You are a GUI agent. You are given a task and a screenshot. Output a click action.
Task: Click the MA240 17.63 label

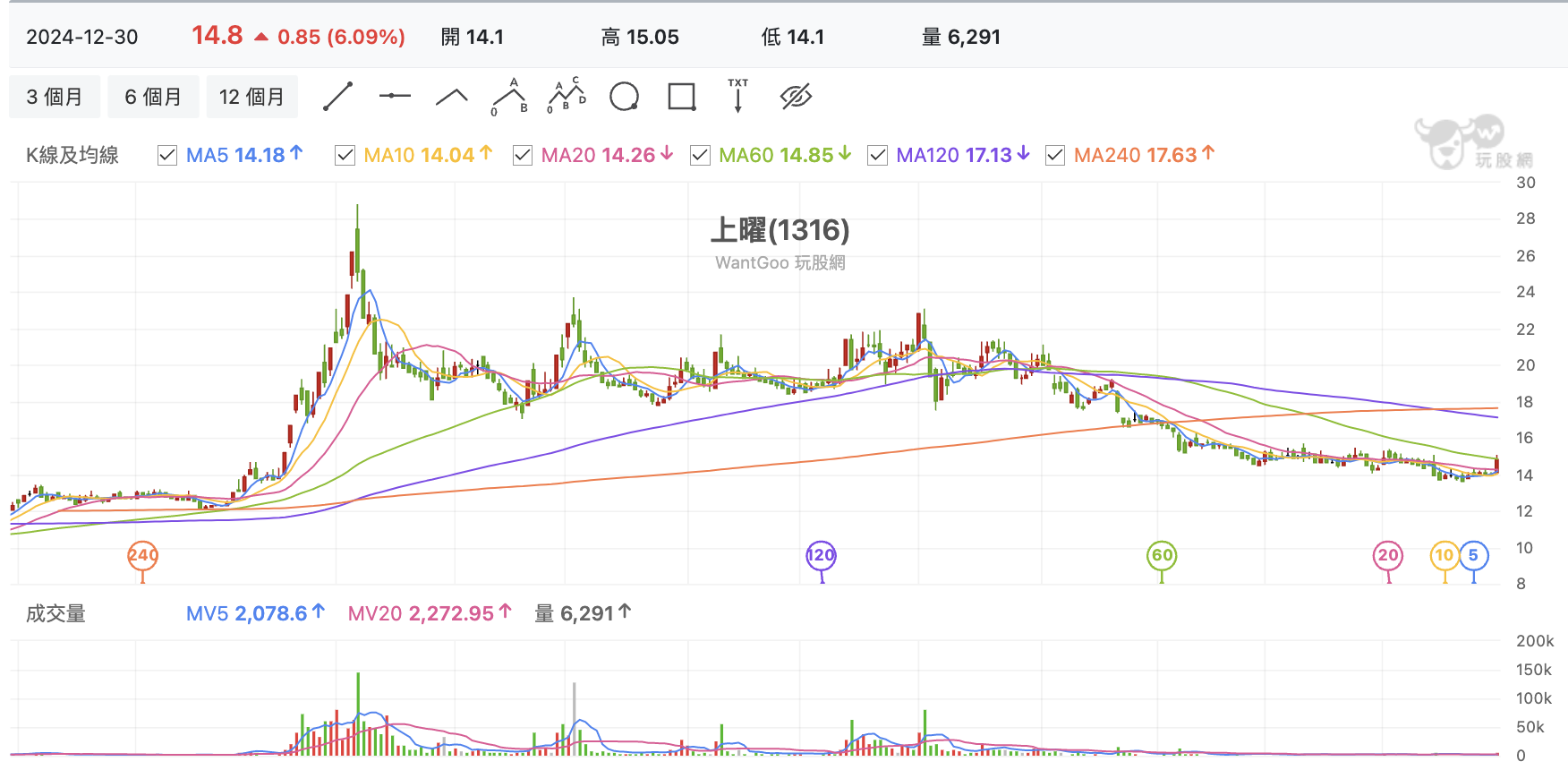point(1145,156)
